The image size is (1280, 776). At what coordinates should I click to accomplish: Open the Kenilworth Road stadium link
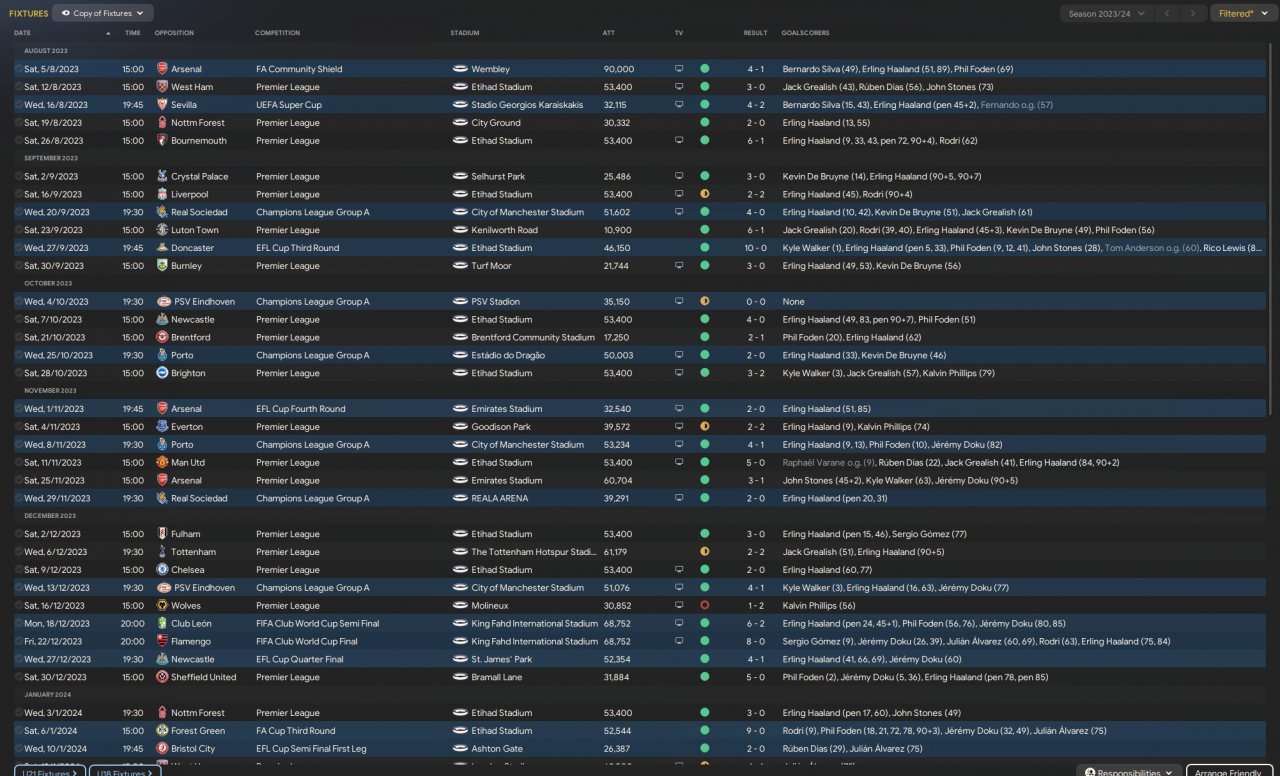click(504, 230)
